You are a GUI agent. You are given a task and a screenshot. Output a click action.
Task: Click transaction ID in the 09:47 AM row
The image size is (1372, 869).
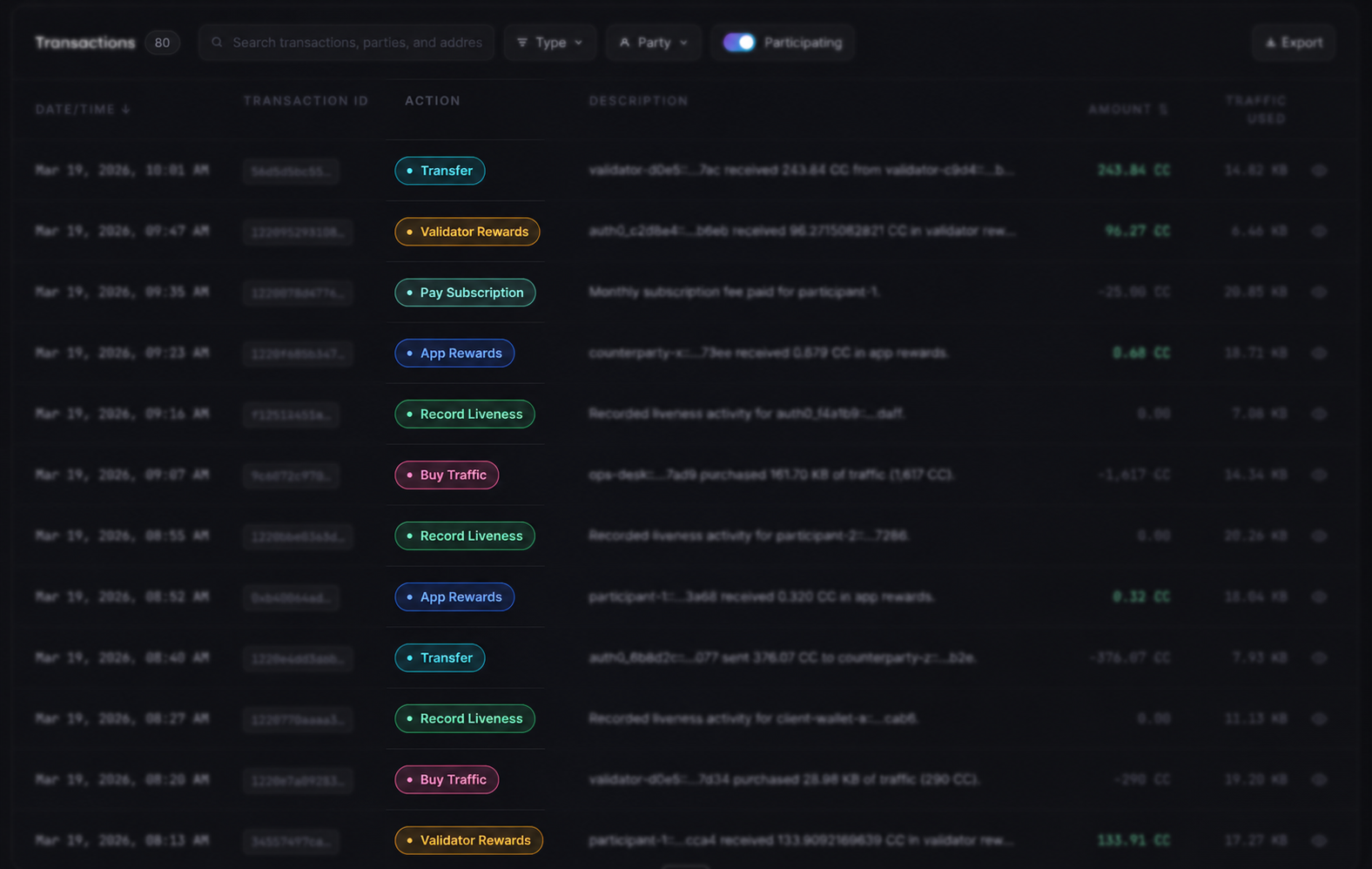[298, 232]
